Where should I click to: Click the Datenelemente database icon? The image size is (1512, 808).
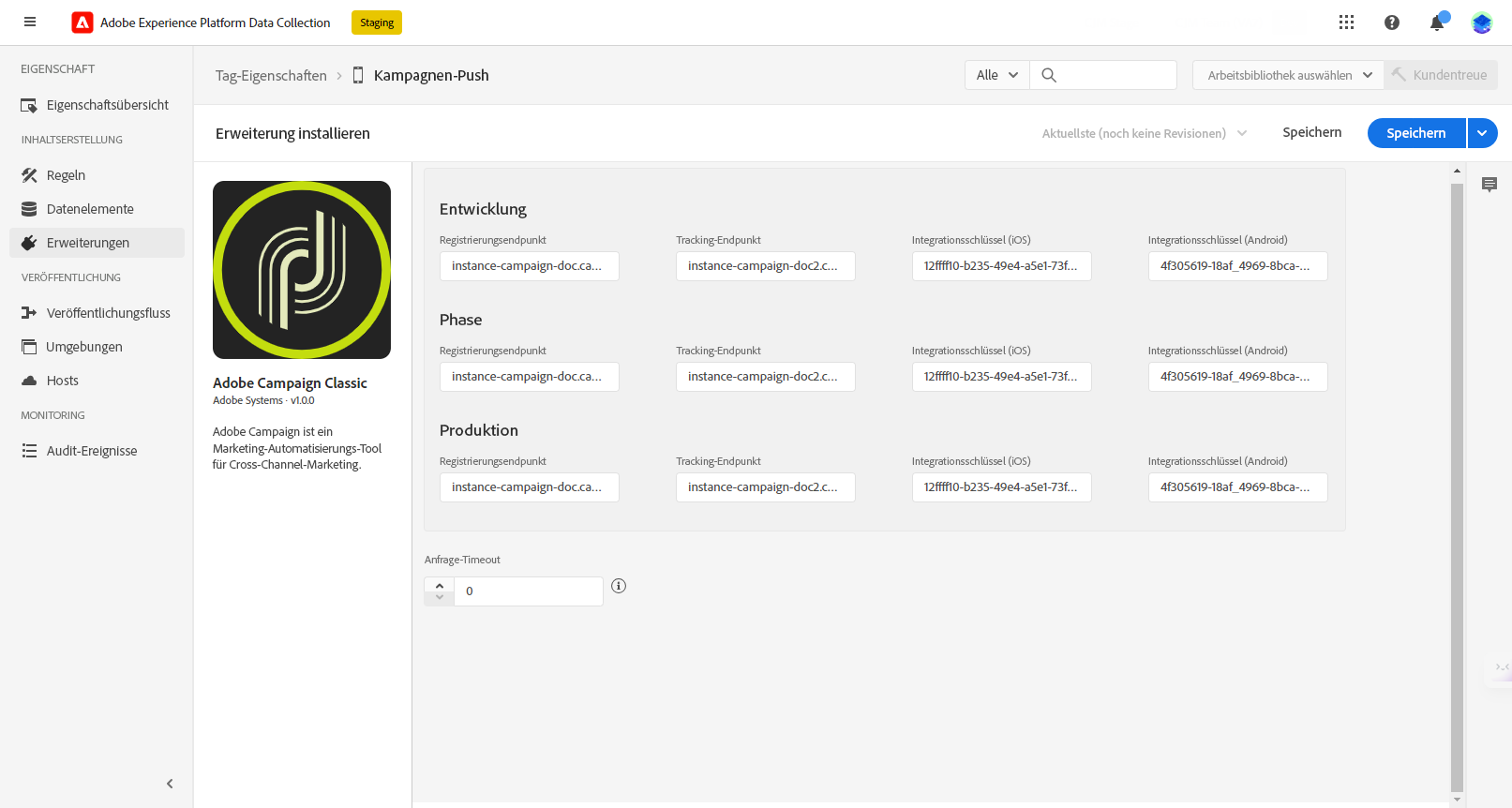29,209
